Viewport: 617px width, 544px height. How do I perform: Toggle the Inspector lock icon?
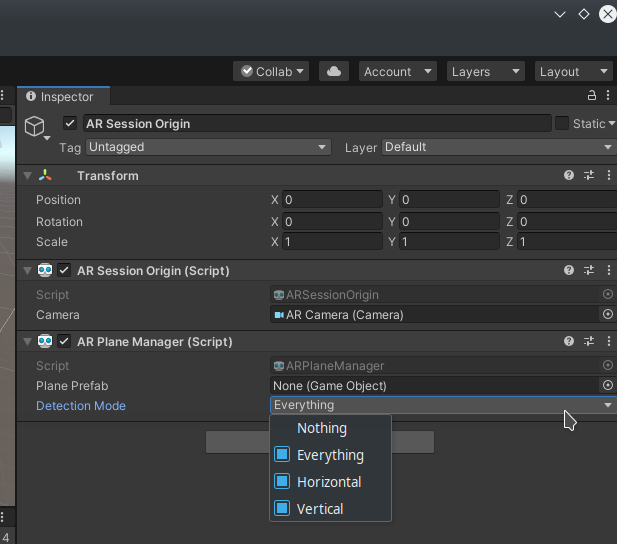pyautogui.click(x=591, y=95)
